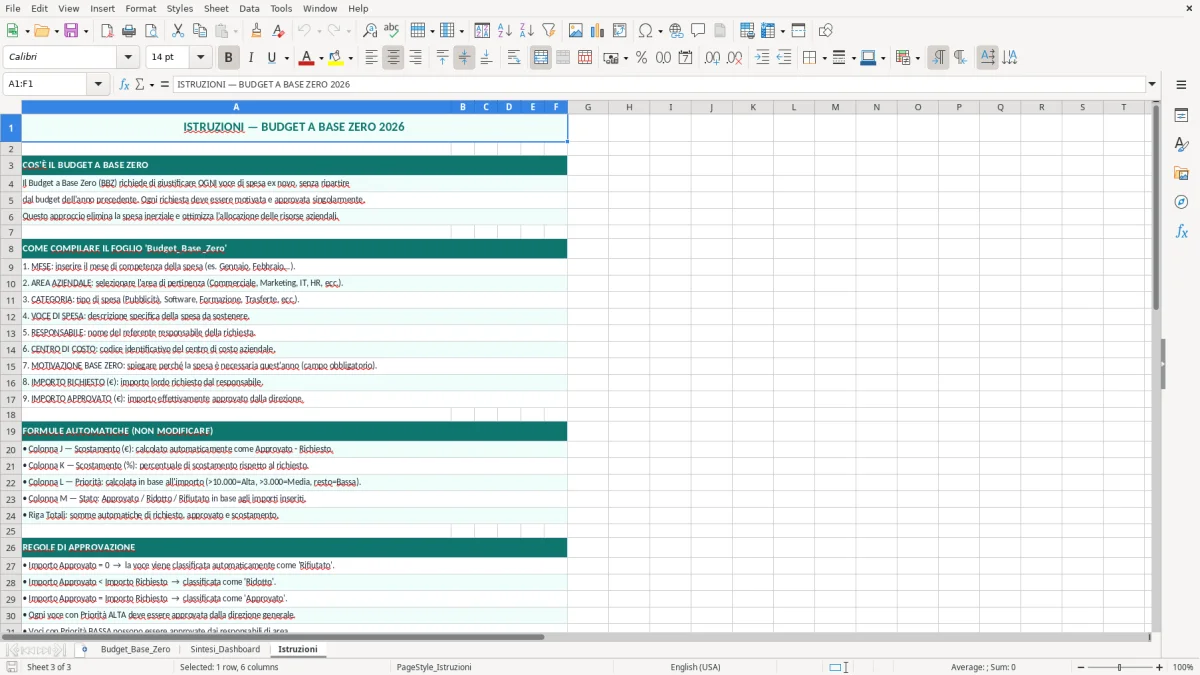Open the Tools menu
The height and width of the screenshot is (675, 1200).
point(281,8)
